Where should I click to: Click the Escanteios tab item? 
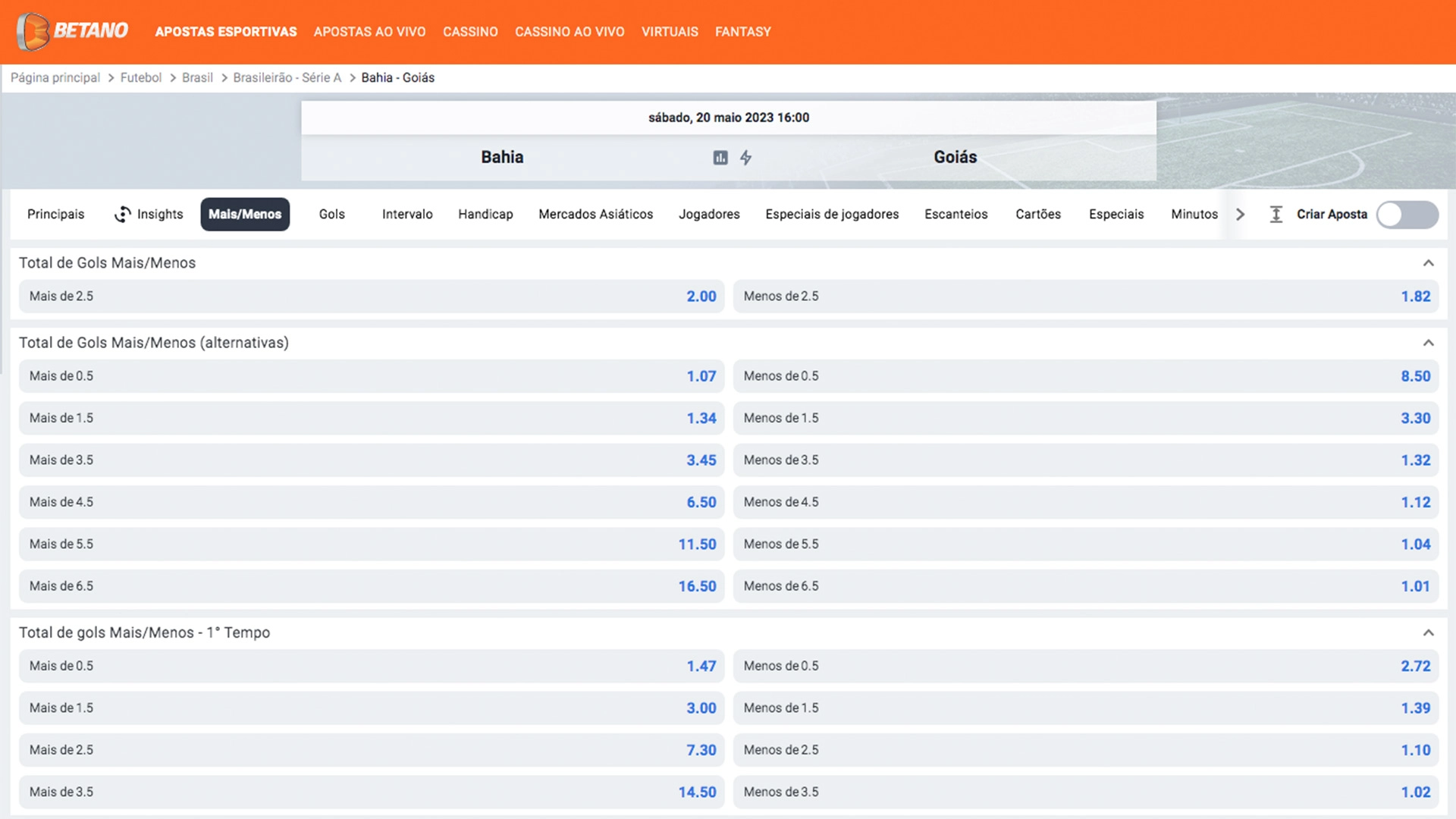coord(956,214)
